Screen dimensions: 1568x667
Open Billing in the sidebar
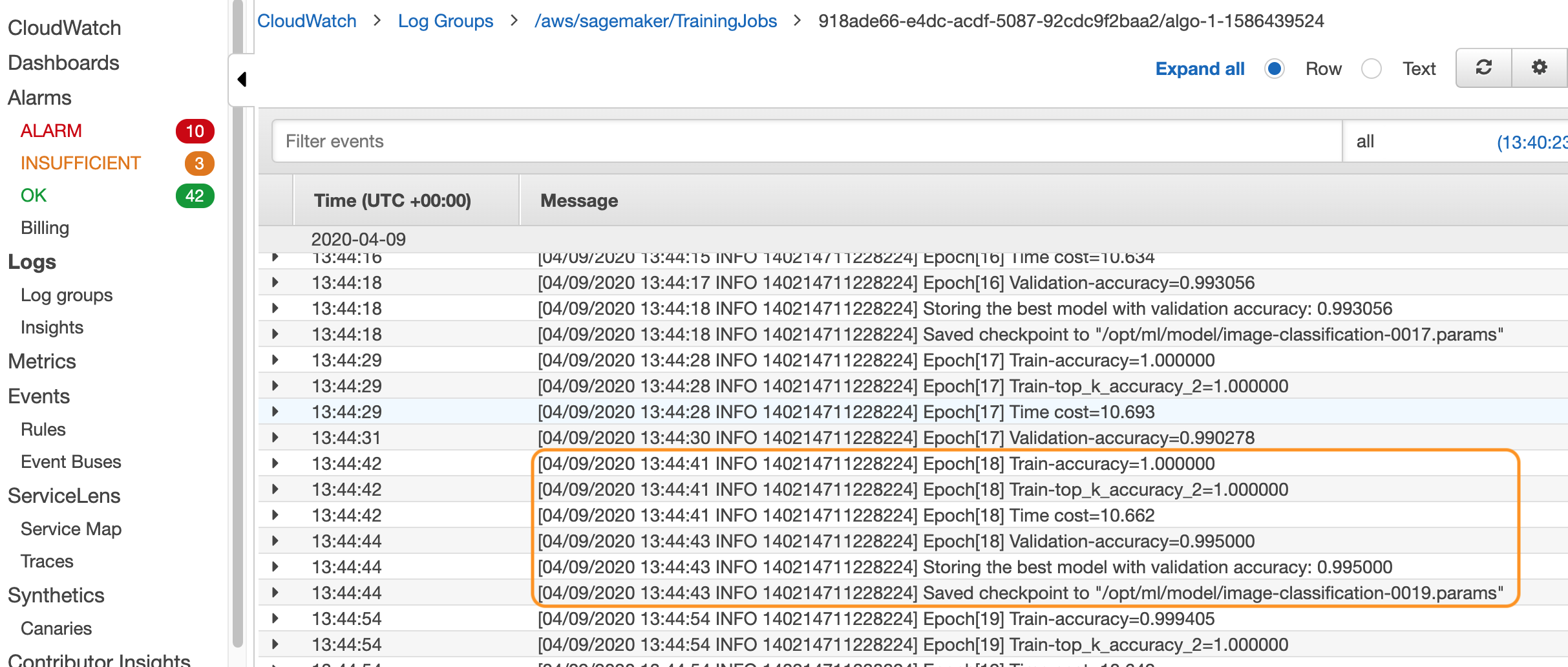[45, 228]
